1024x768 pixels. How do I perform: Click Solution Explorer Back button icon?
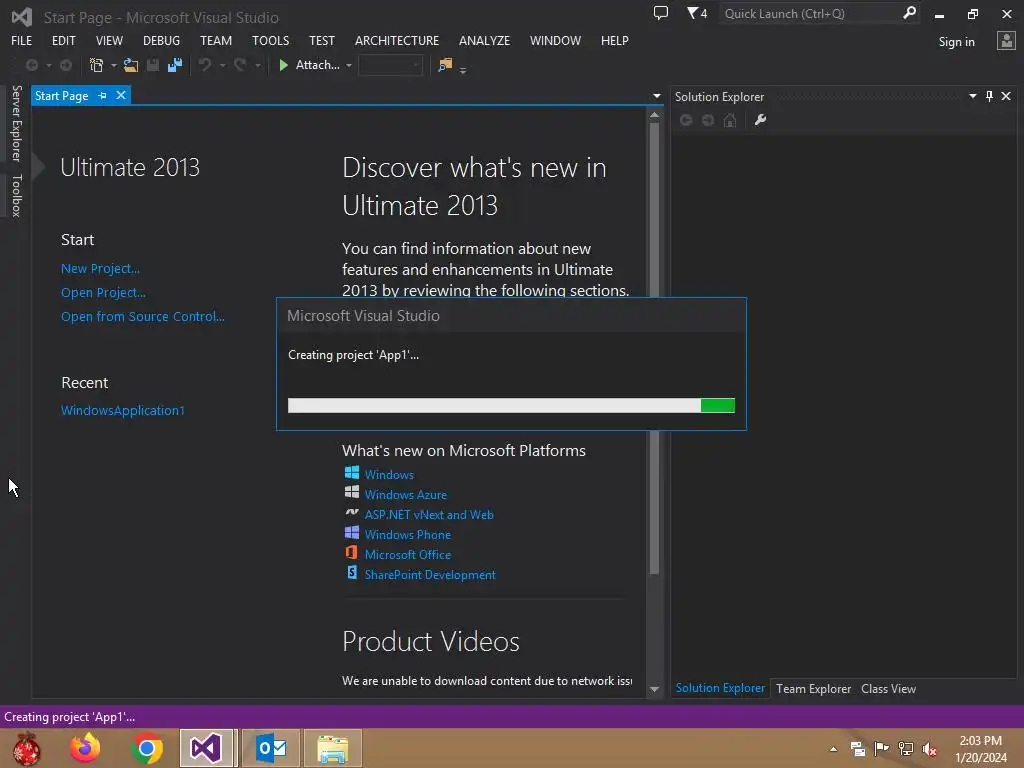tap(686, 120)
